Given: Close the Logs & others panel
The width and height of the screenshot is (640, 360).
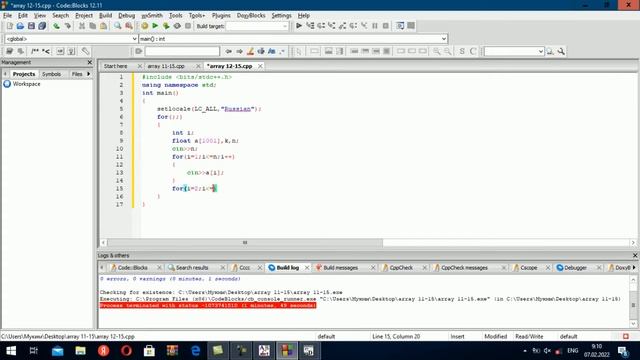Looking at the screenshot, I should point(635,255).
